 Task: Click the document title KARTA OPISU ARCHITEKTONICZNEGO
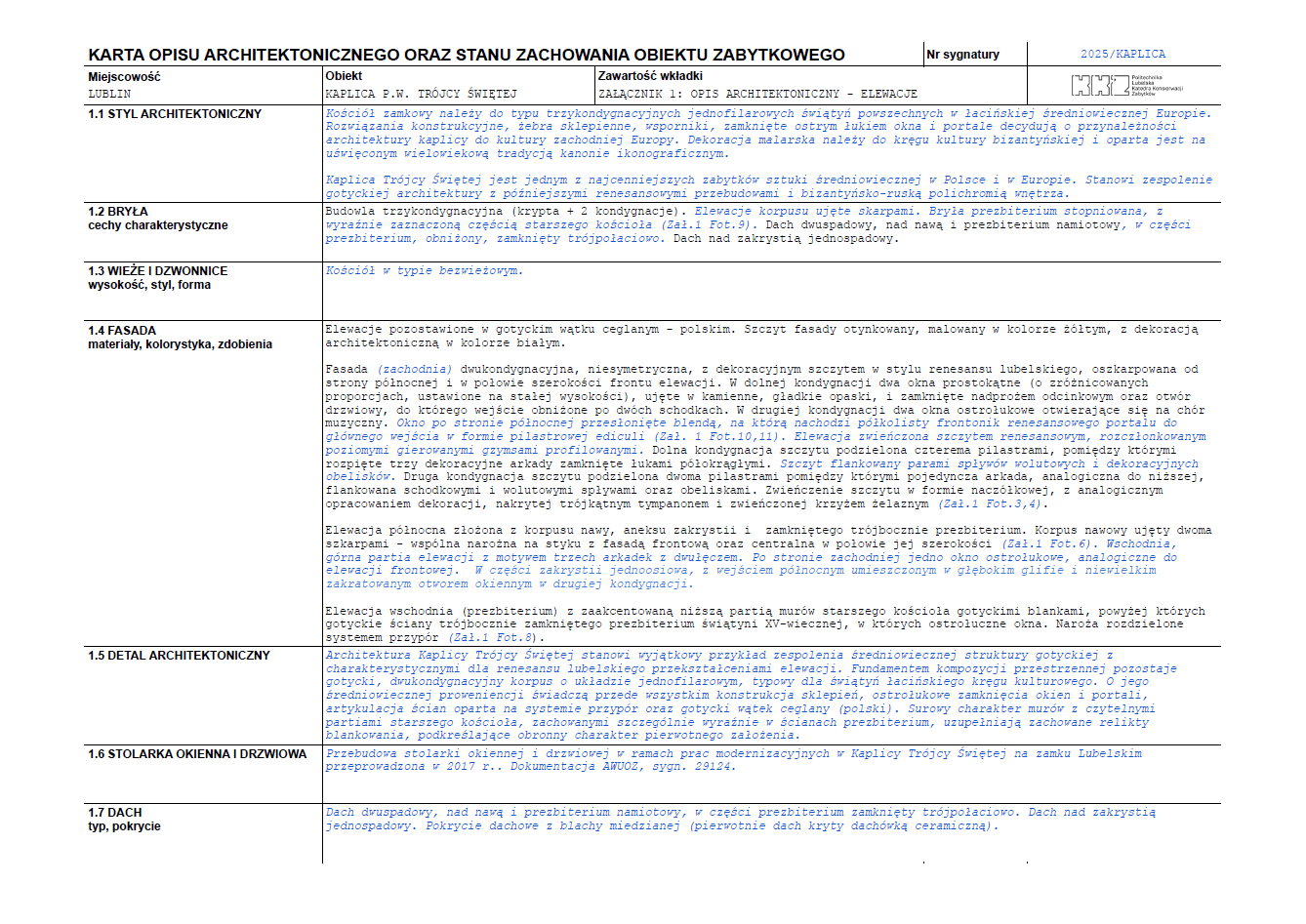[467, 56]
